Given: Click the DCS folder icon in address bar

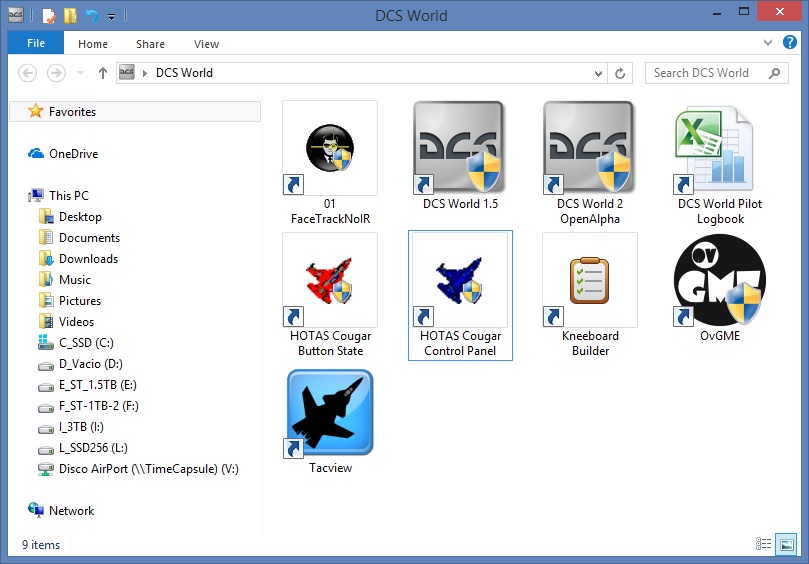Looking at the screenshot, I should [x=126, y=73].
